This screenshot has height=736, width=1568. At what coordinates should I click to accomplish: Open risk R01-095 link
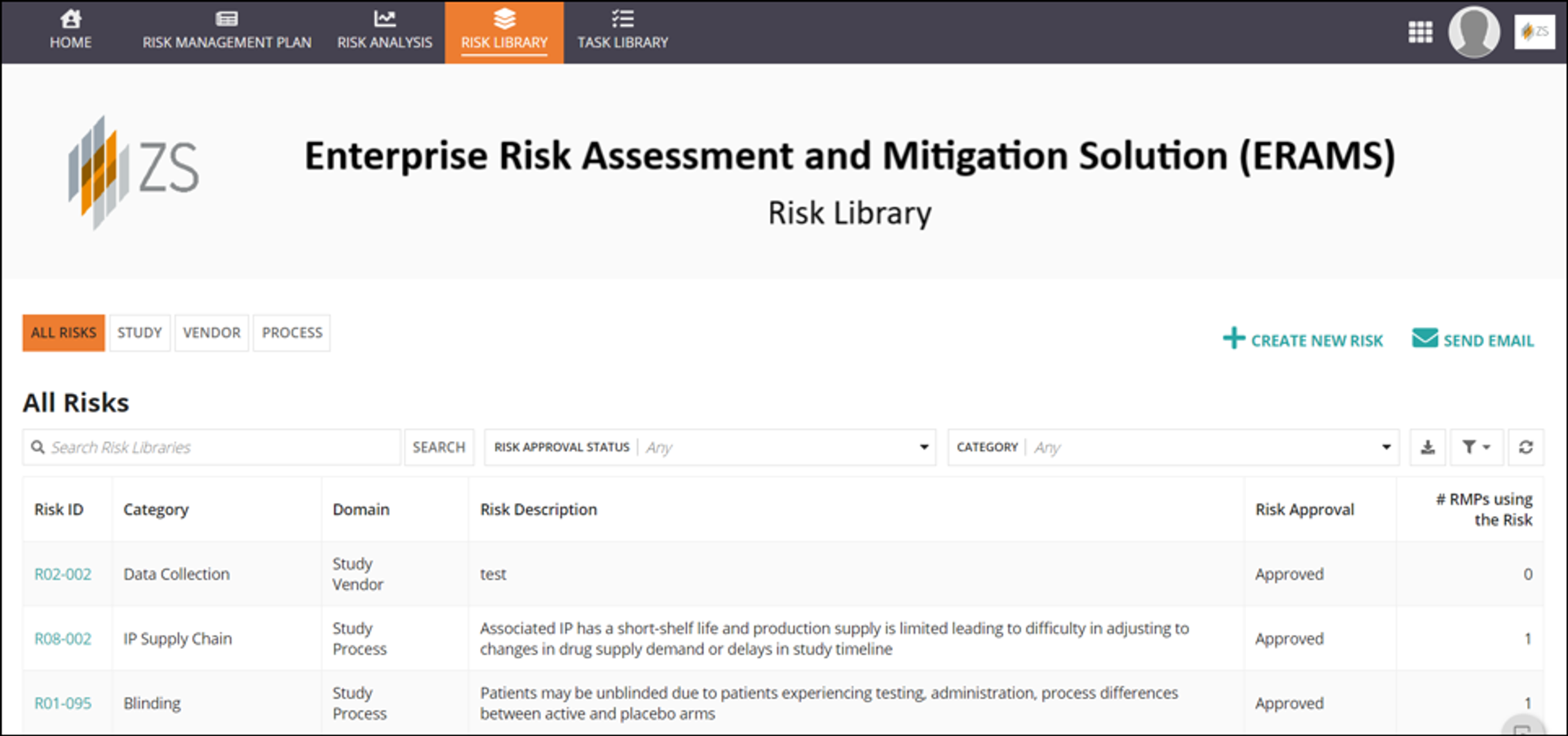(x=63, y=703)
